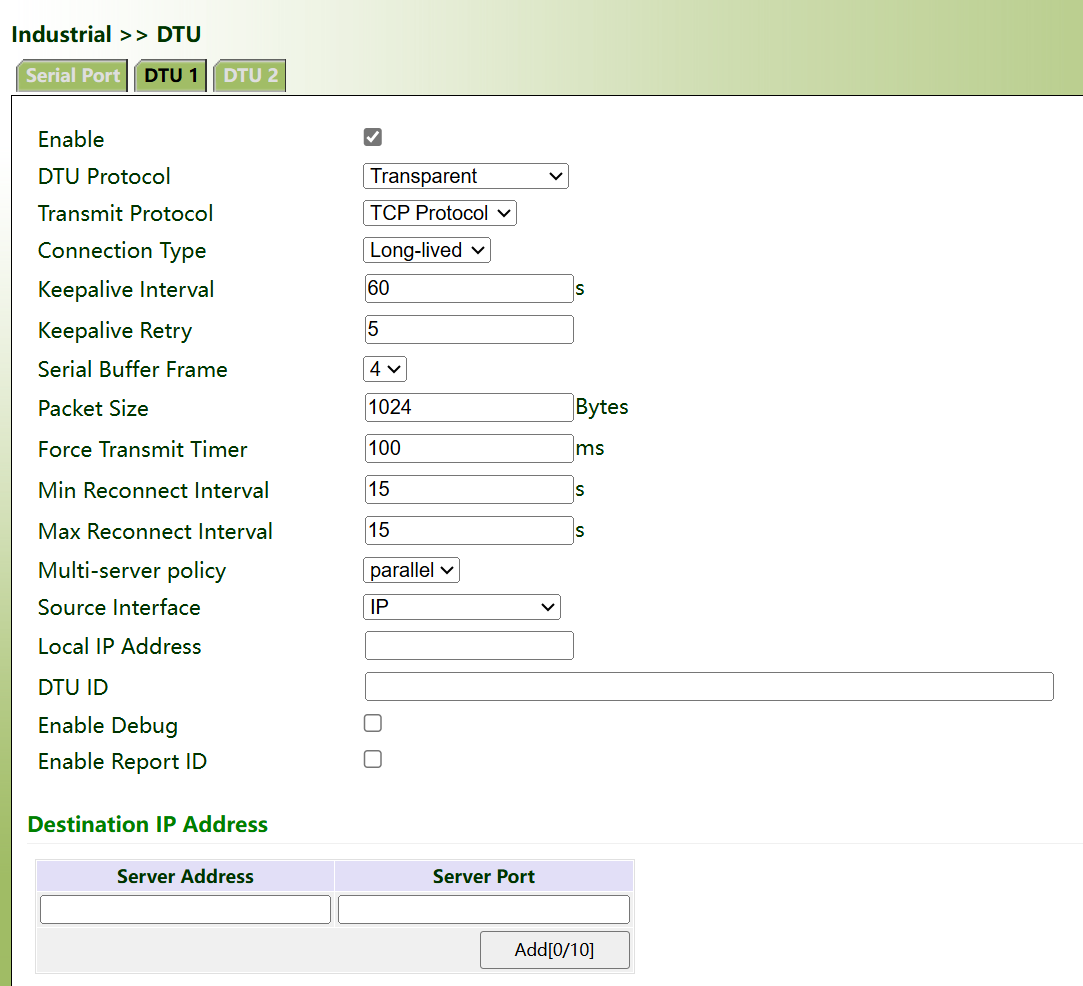Switch to the Serial Port tab
The width and height of the screenshot is (1083, 986).
click(72, 76)
